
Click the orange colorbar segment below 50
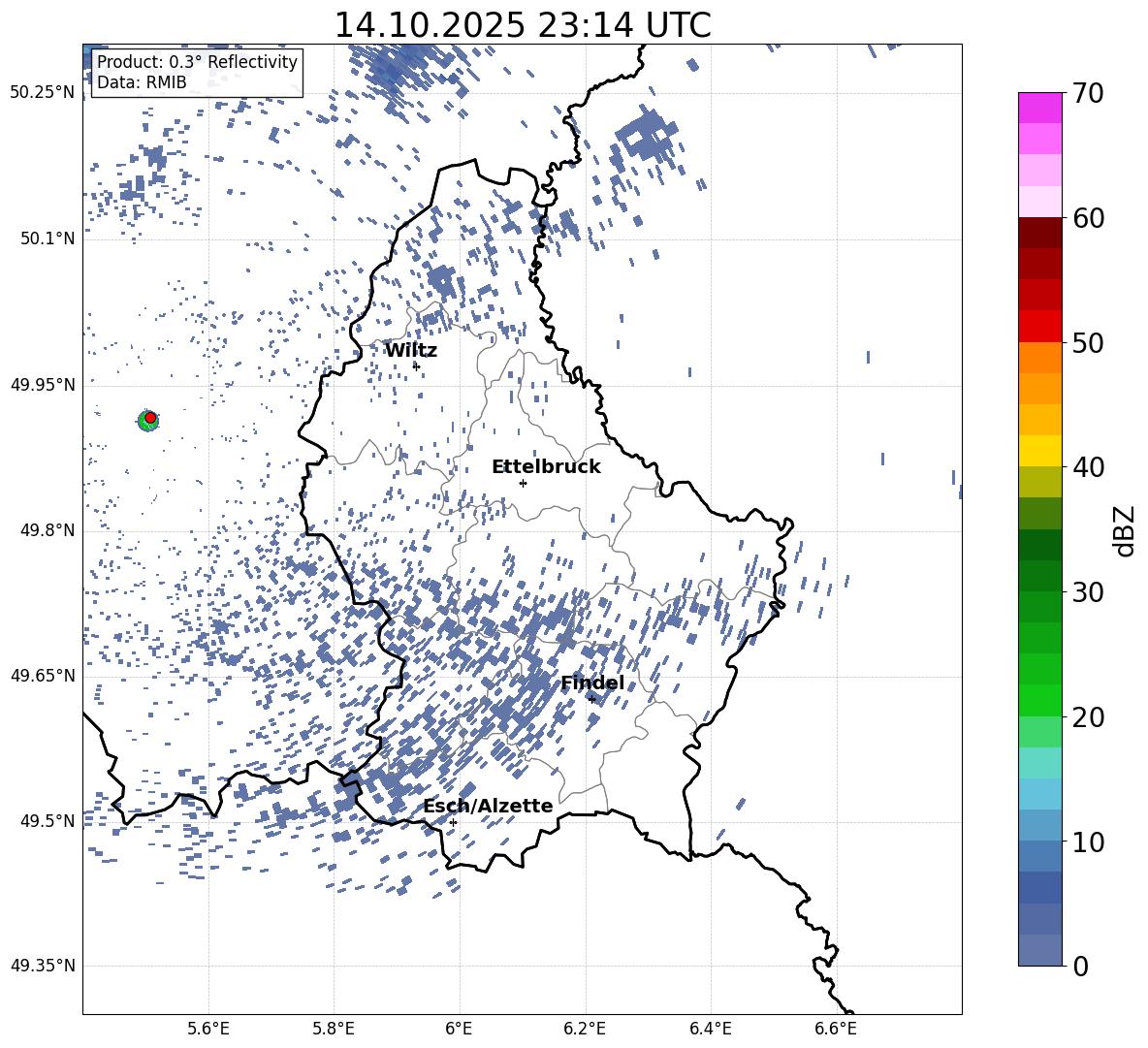click(x=1039, y=358)
